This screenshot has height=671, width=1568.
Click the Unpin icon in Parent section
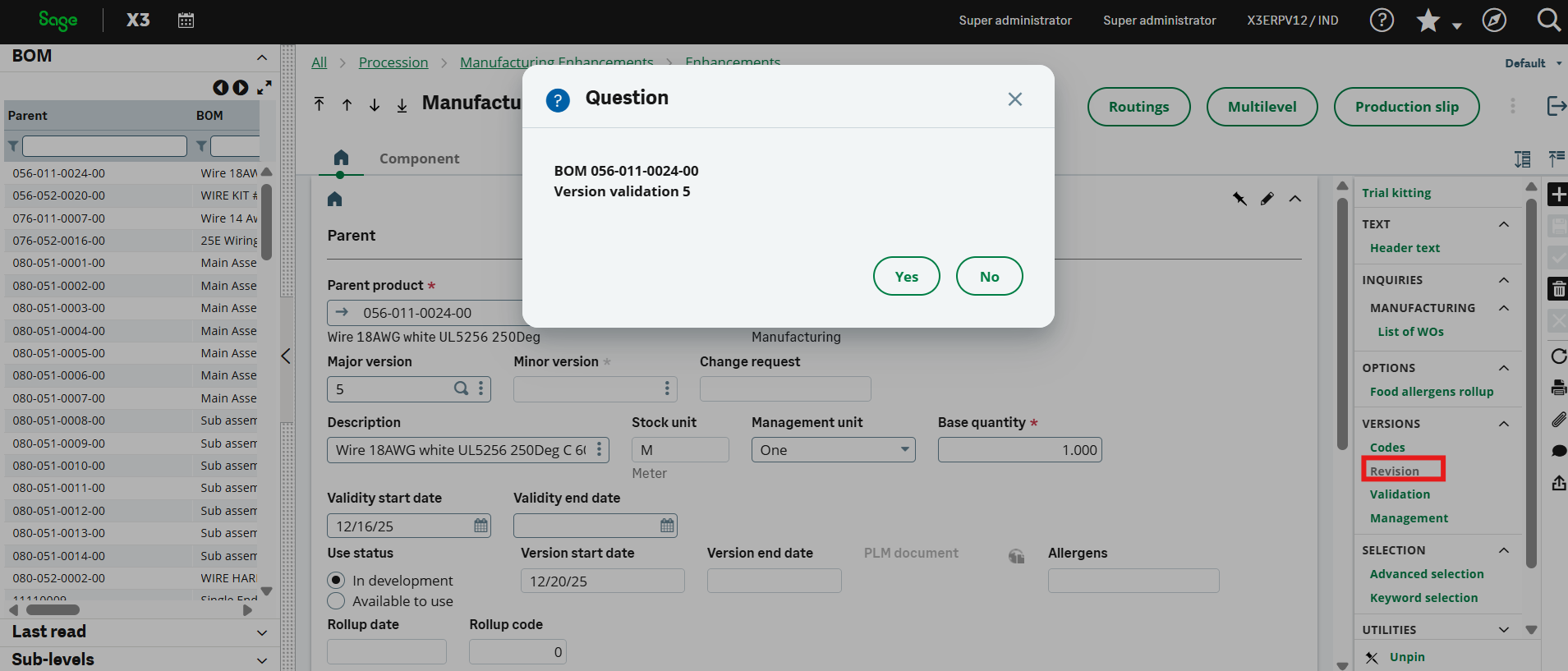(1239, 199)
